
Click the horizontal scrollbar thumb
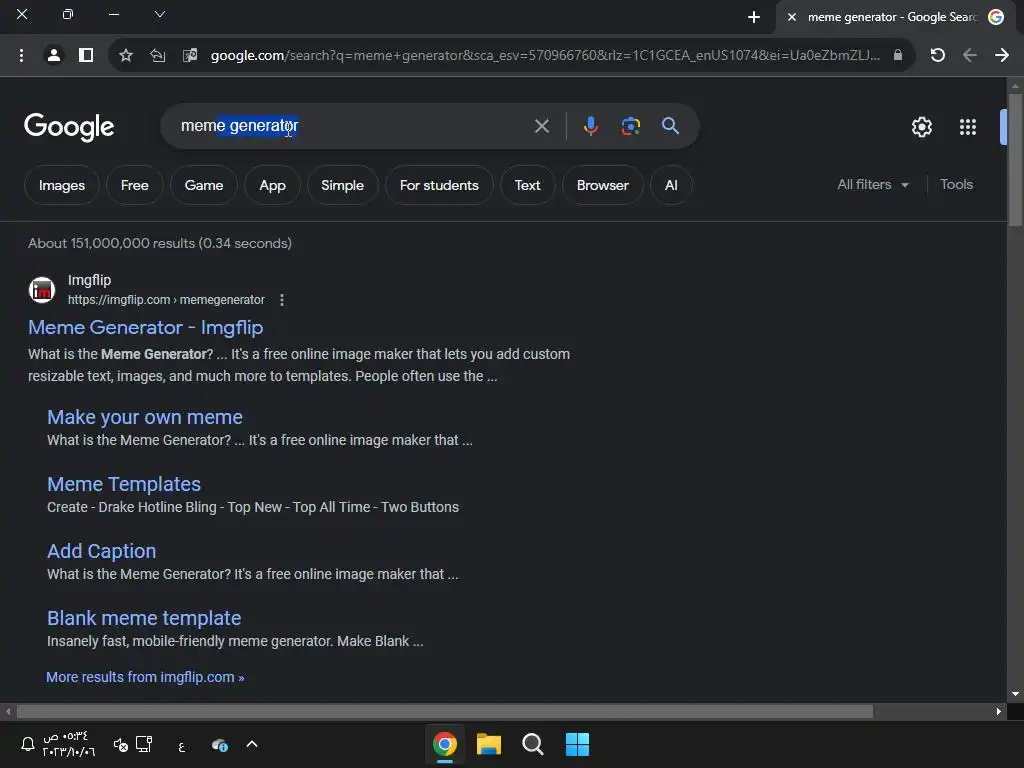click(445, 711)
